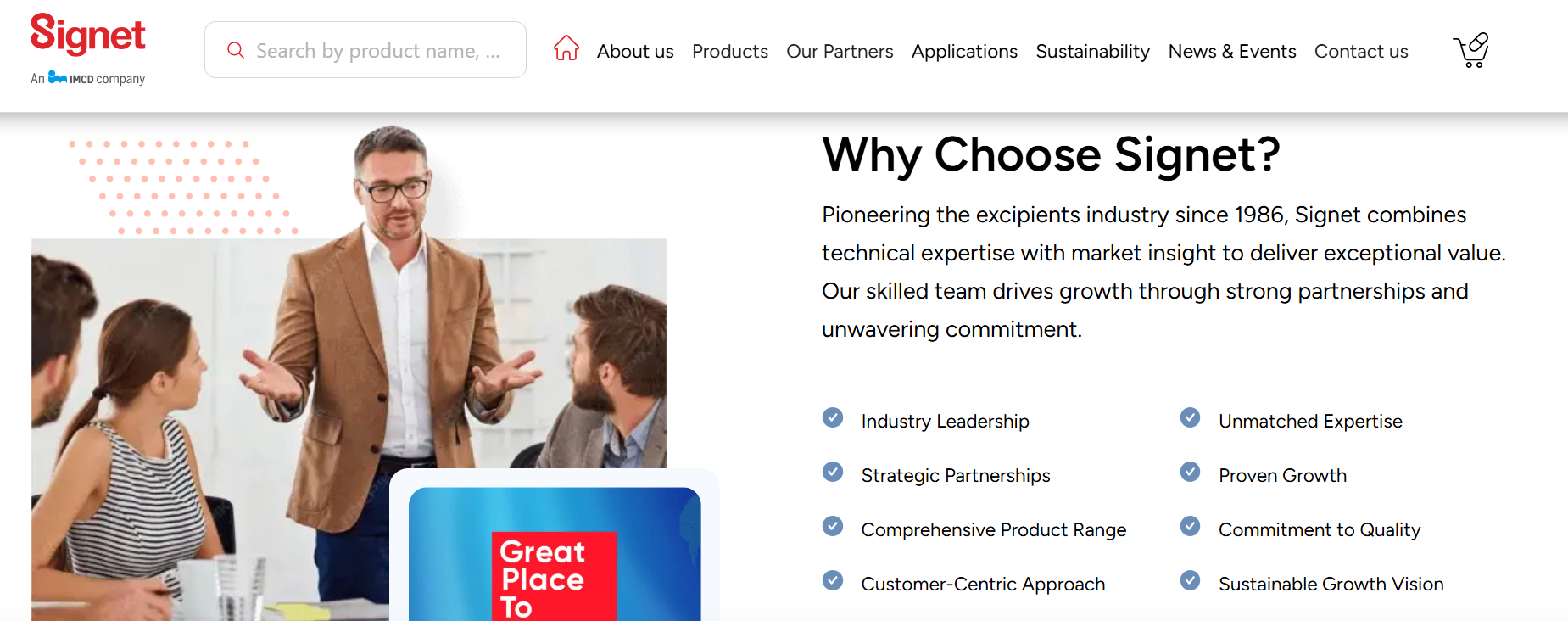Click the checkmark beside Sustainable Growth Vision
Screen dimensions: 1568x621
click(1191, 580)
